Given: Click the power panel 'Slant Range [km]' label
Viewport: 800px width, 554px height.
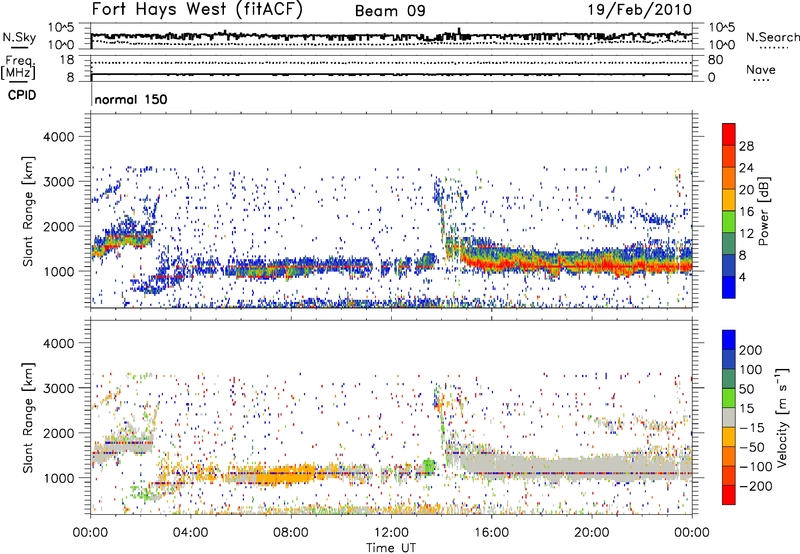Looking at the screenshot, I should [x=28, y=211].
